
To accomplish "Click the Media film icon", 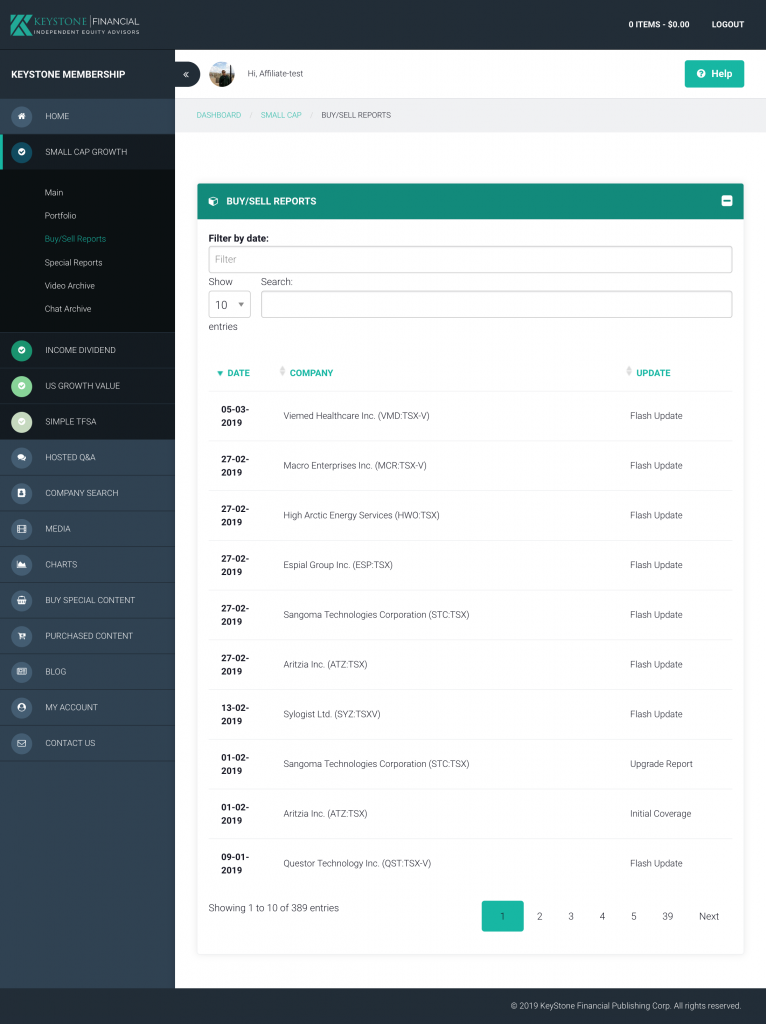I will pos(22,529).
